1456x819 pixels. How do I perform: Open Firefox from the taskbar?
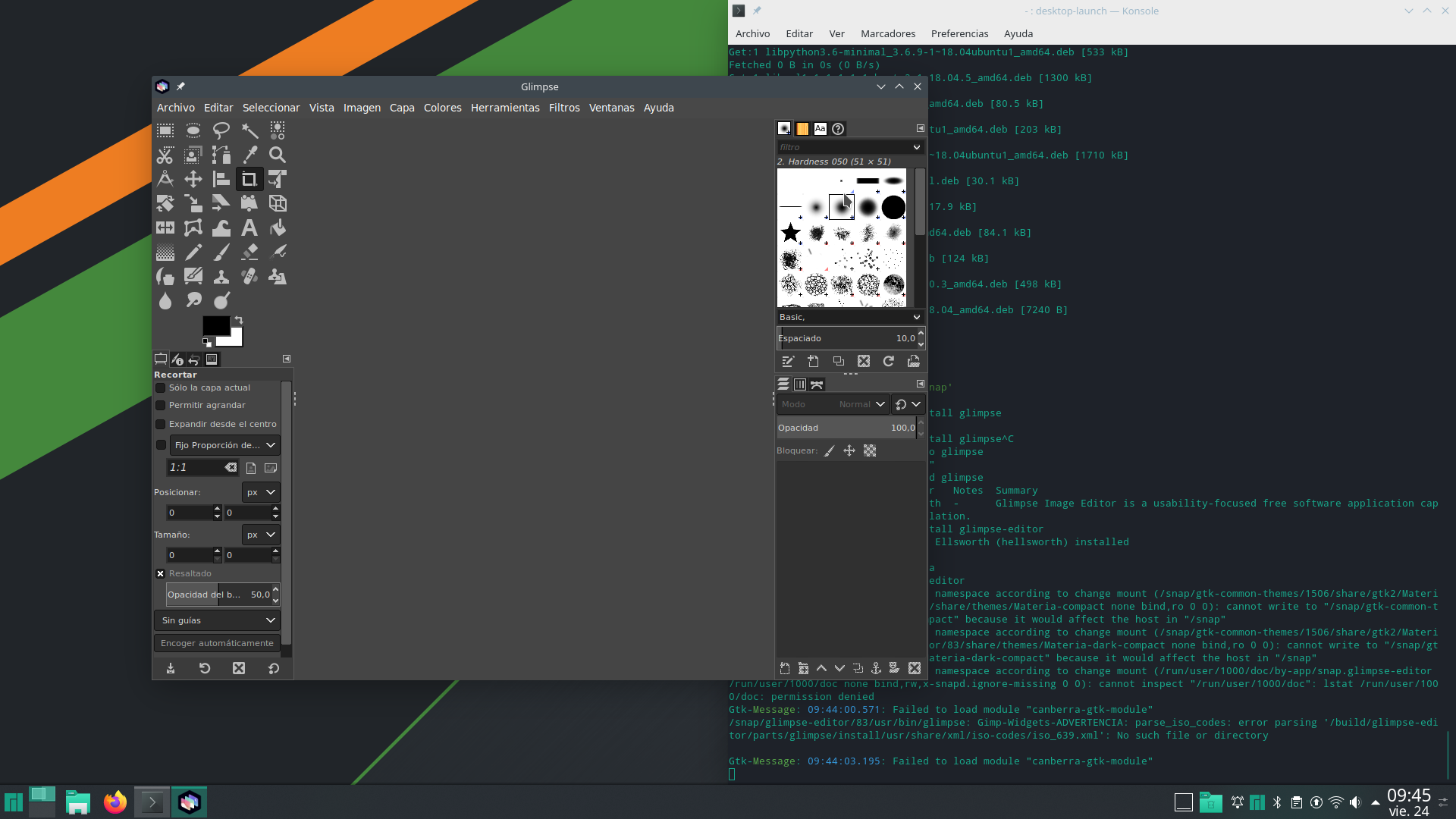[x=115, y=802]
